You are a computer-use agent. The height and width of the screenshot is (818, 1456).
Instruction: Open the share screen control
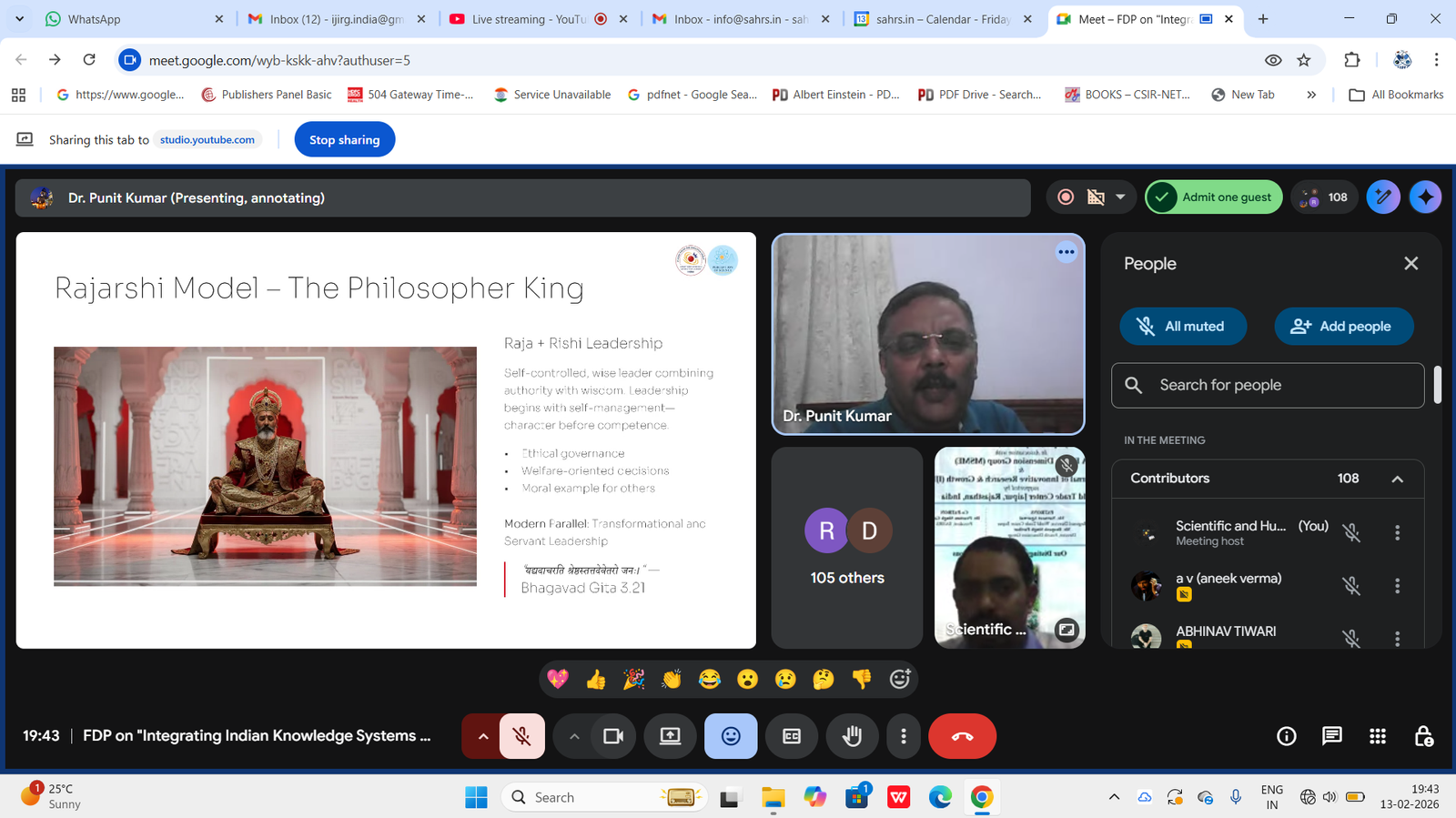click(x=670, y=736)
